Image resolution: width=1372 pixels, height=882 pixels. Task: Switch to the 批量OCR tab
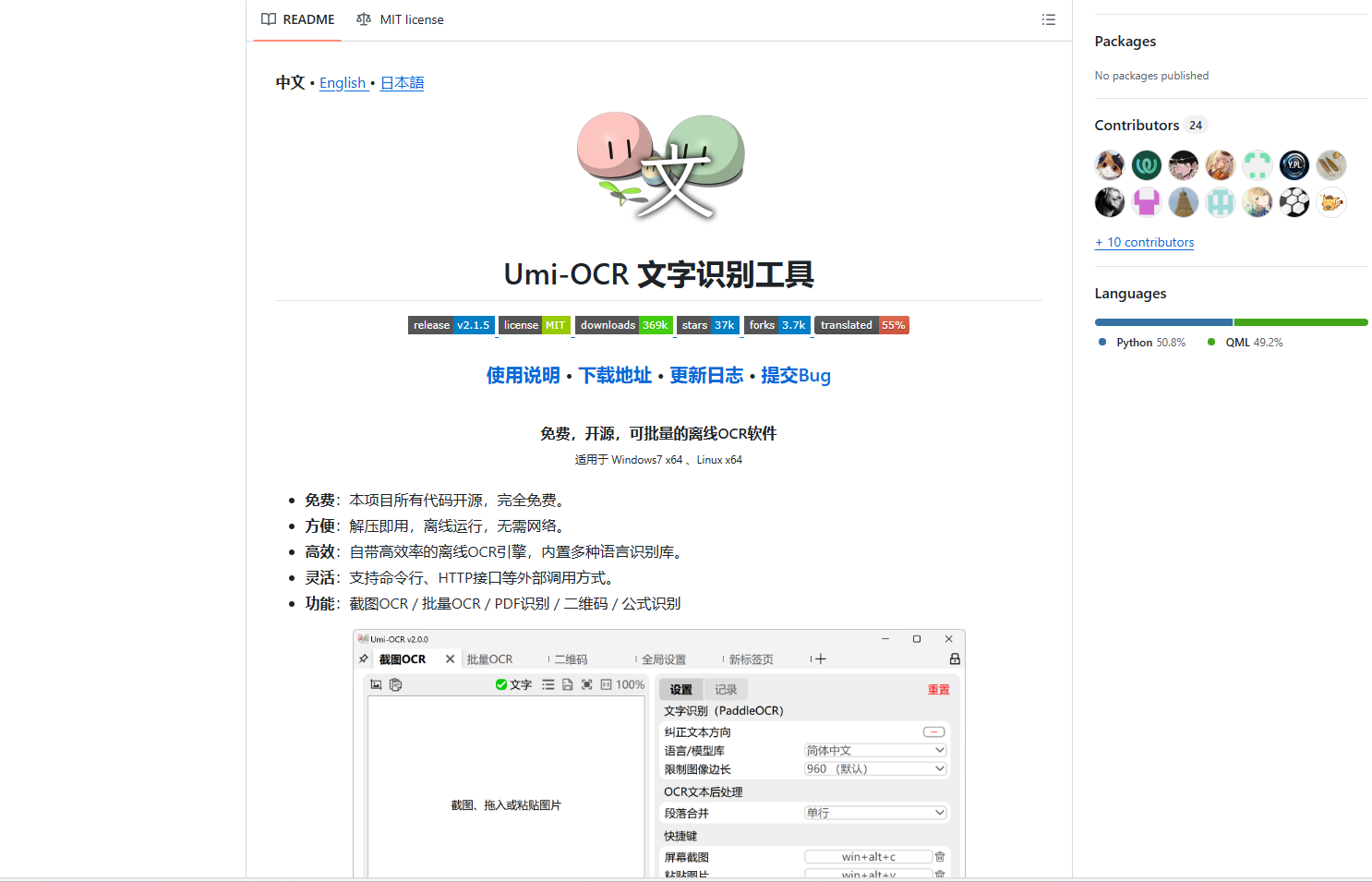pyautogui.click(x=488, y=658)
